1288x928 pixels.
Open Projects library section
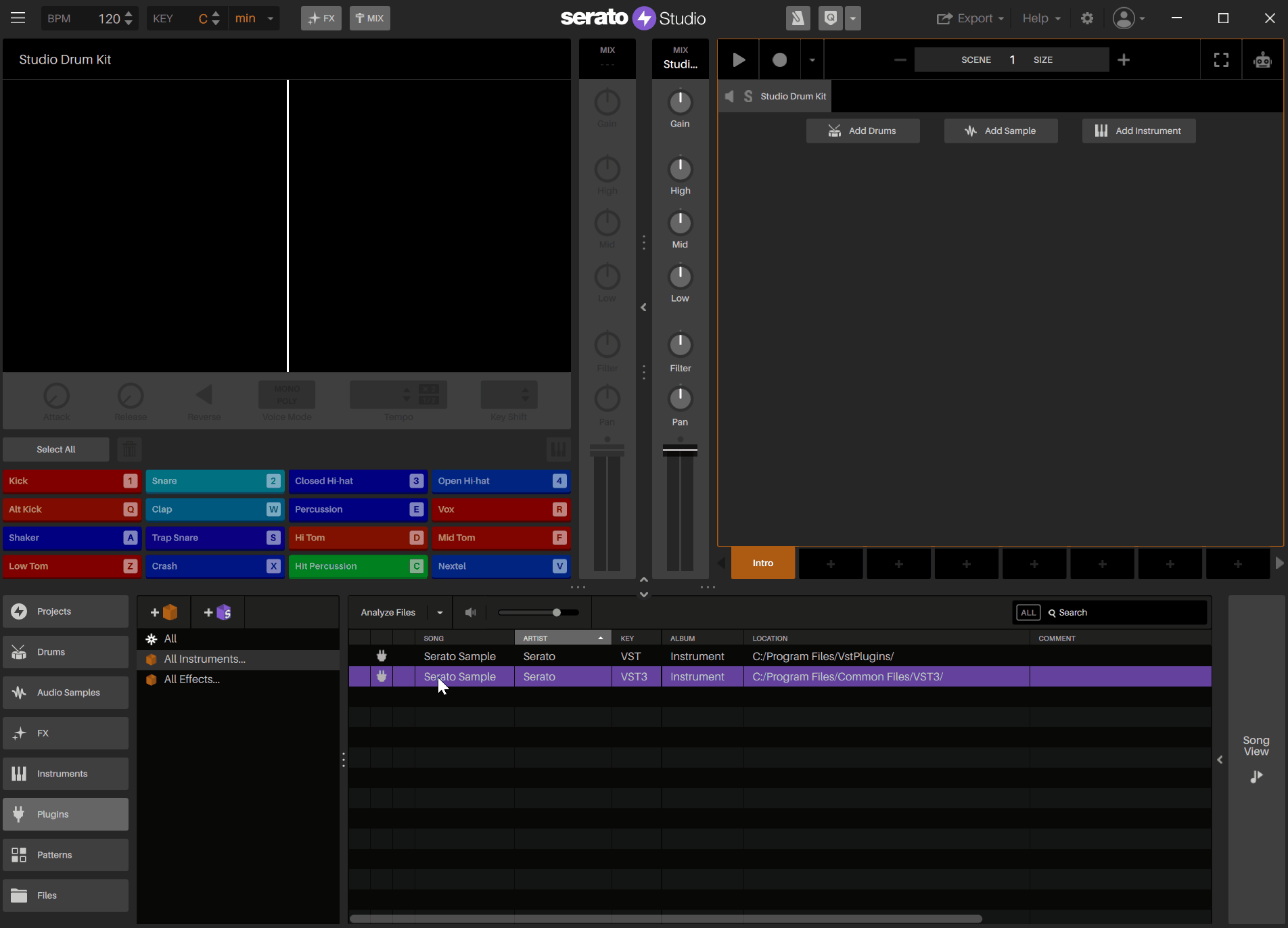tap(66, 611)
